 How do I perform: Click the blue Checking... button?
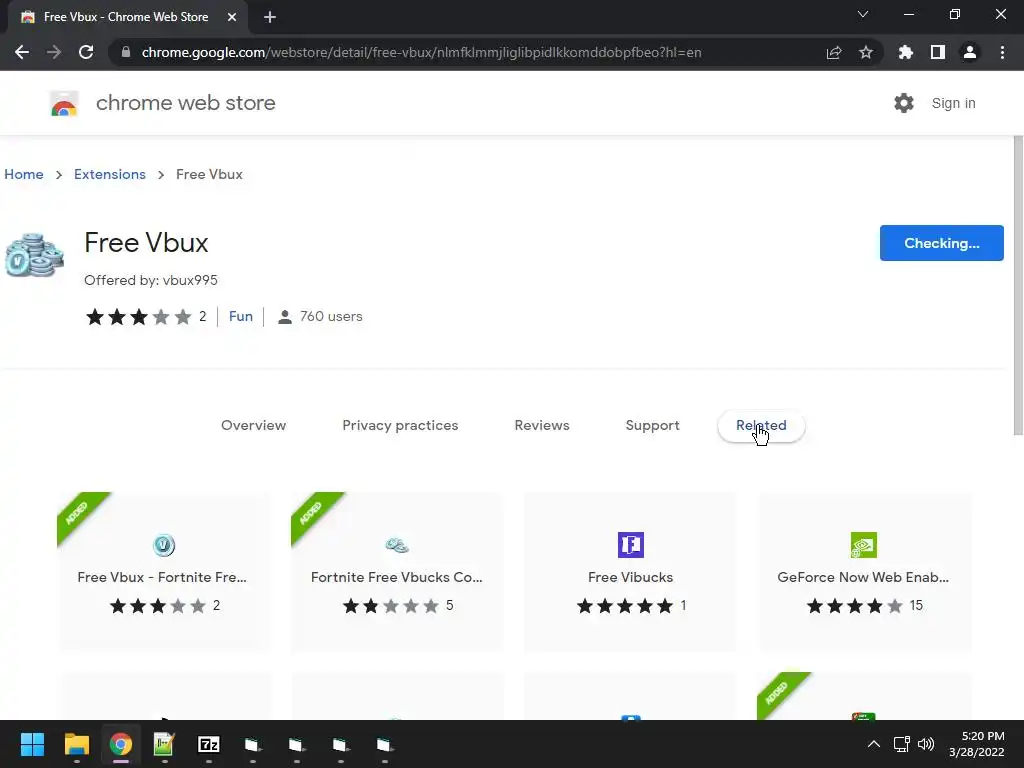pos(941,243)
